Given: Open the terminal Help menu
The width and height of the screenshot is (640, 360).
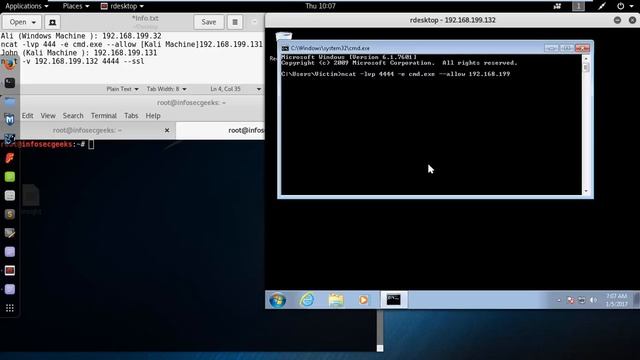Looking at the screenshot, I should point(153,116).
